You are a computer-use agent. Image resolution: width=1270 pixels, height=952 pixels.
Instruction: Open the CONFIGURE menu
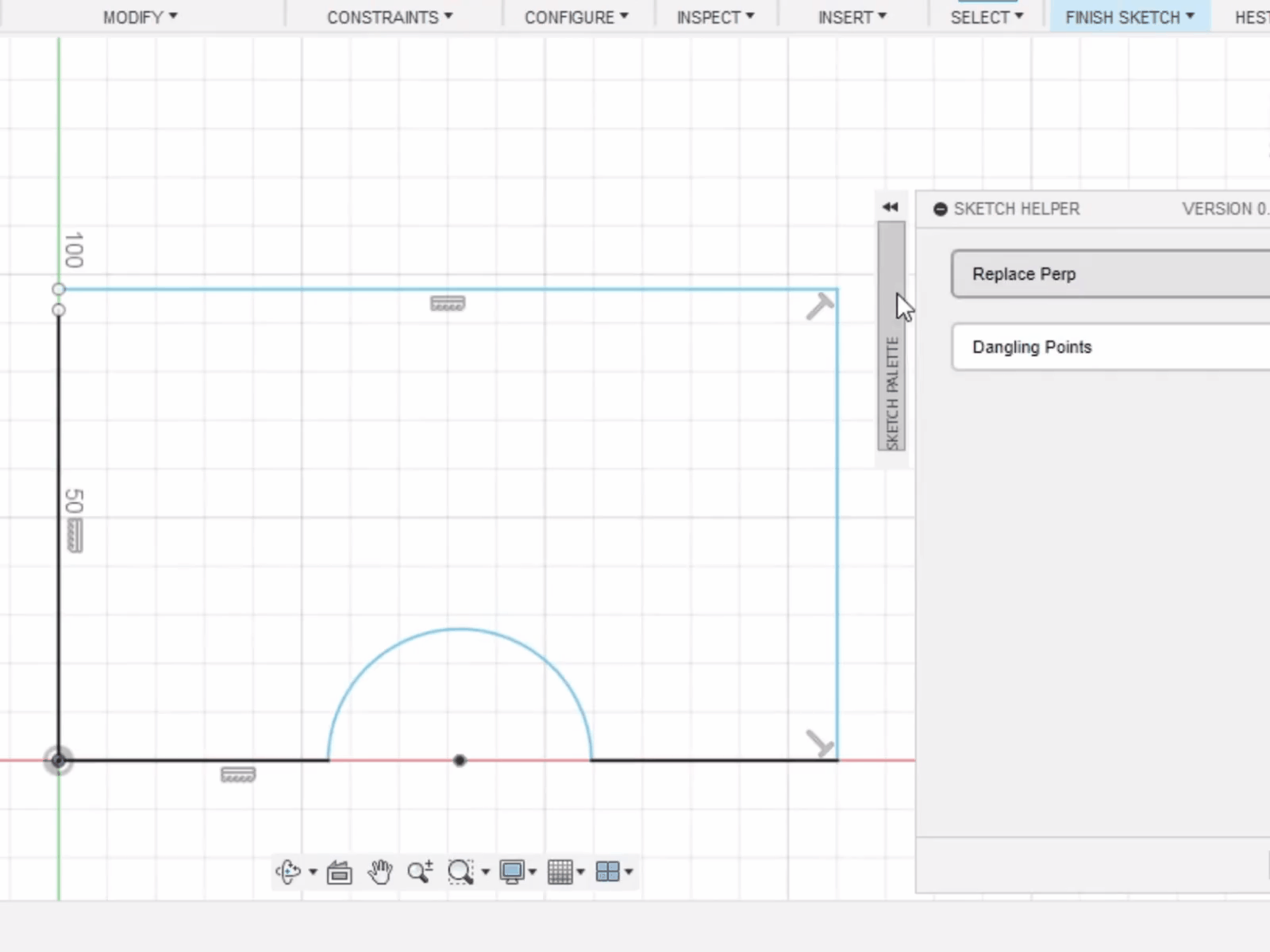point(576,17)
